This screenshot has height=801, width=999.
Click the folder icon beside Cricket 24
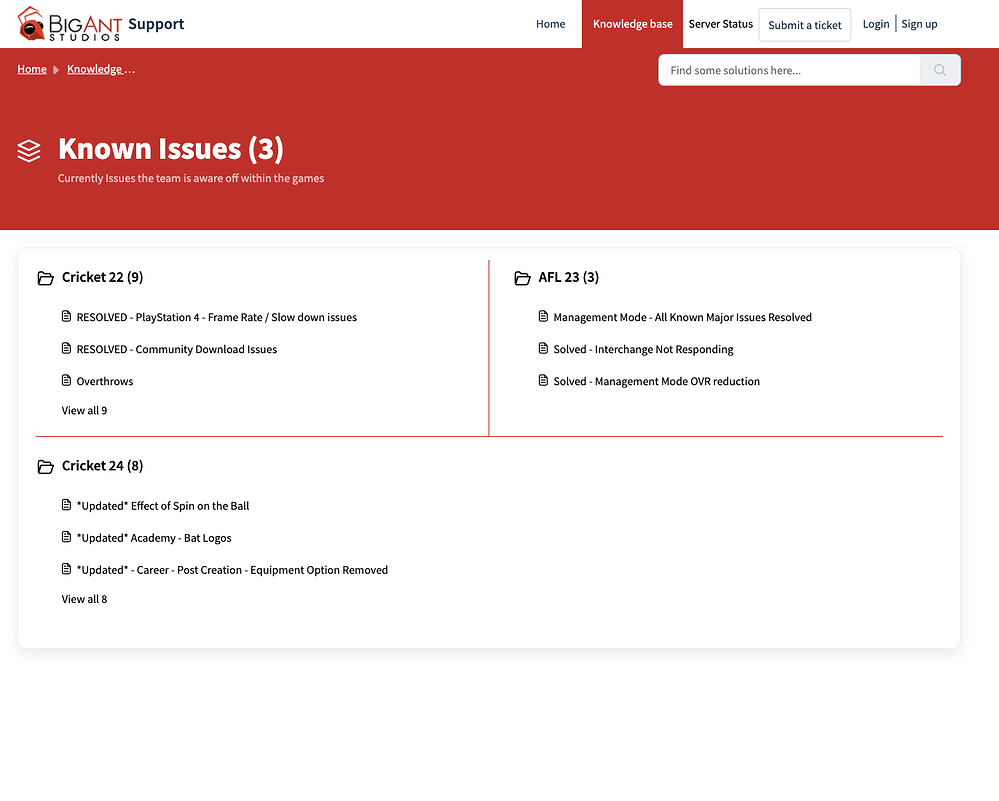(45, 467)
